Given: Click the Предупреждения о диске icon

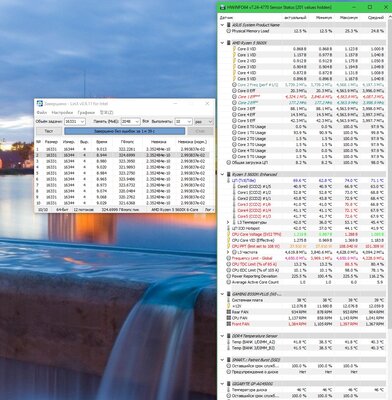Looking at the screenshot, I should pos(228,372).
